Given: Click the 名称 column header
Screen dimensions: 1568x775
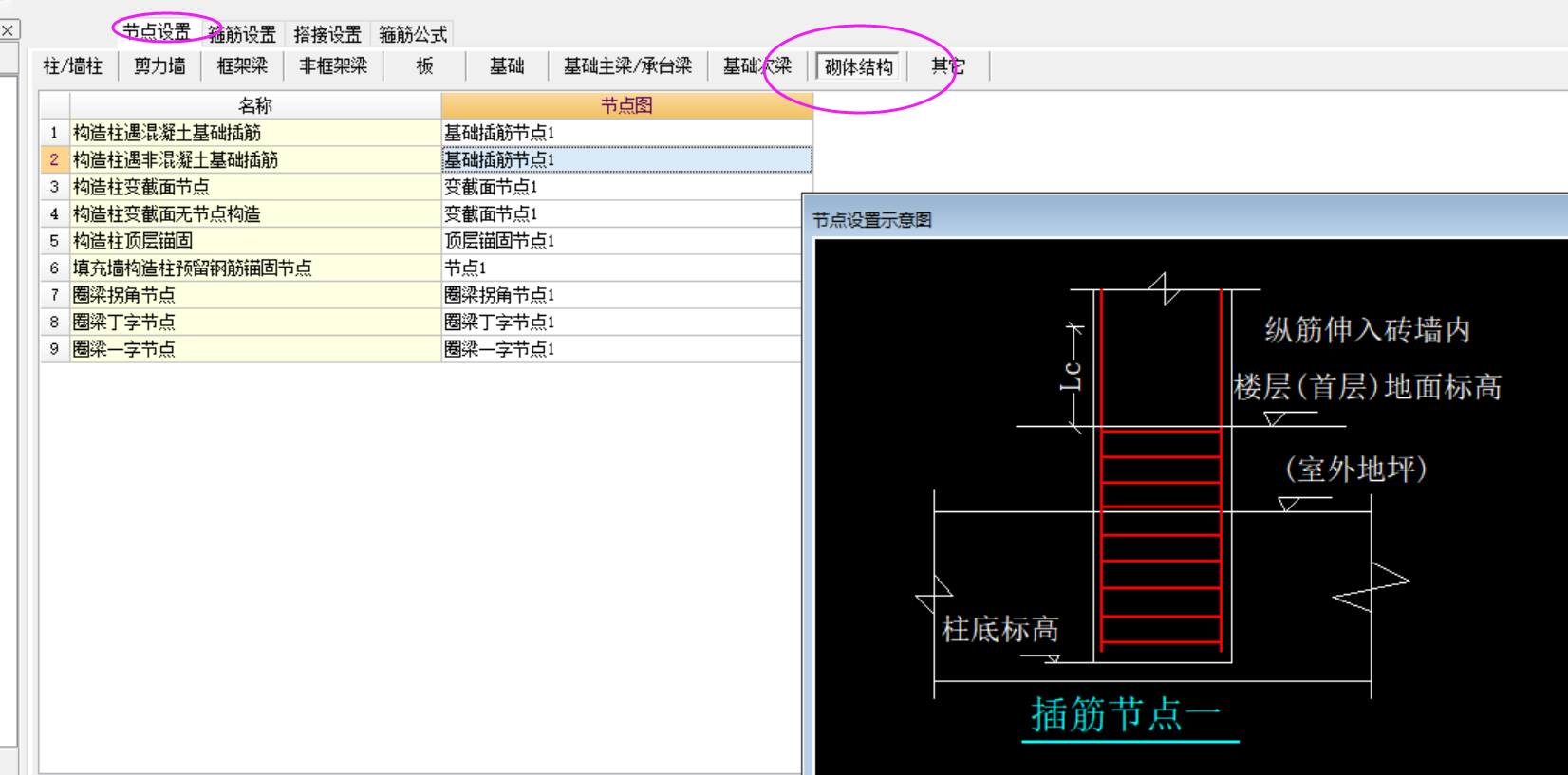Looking at the screenshot, I should click(255, 105).
